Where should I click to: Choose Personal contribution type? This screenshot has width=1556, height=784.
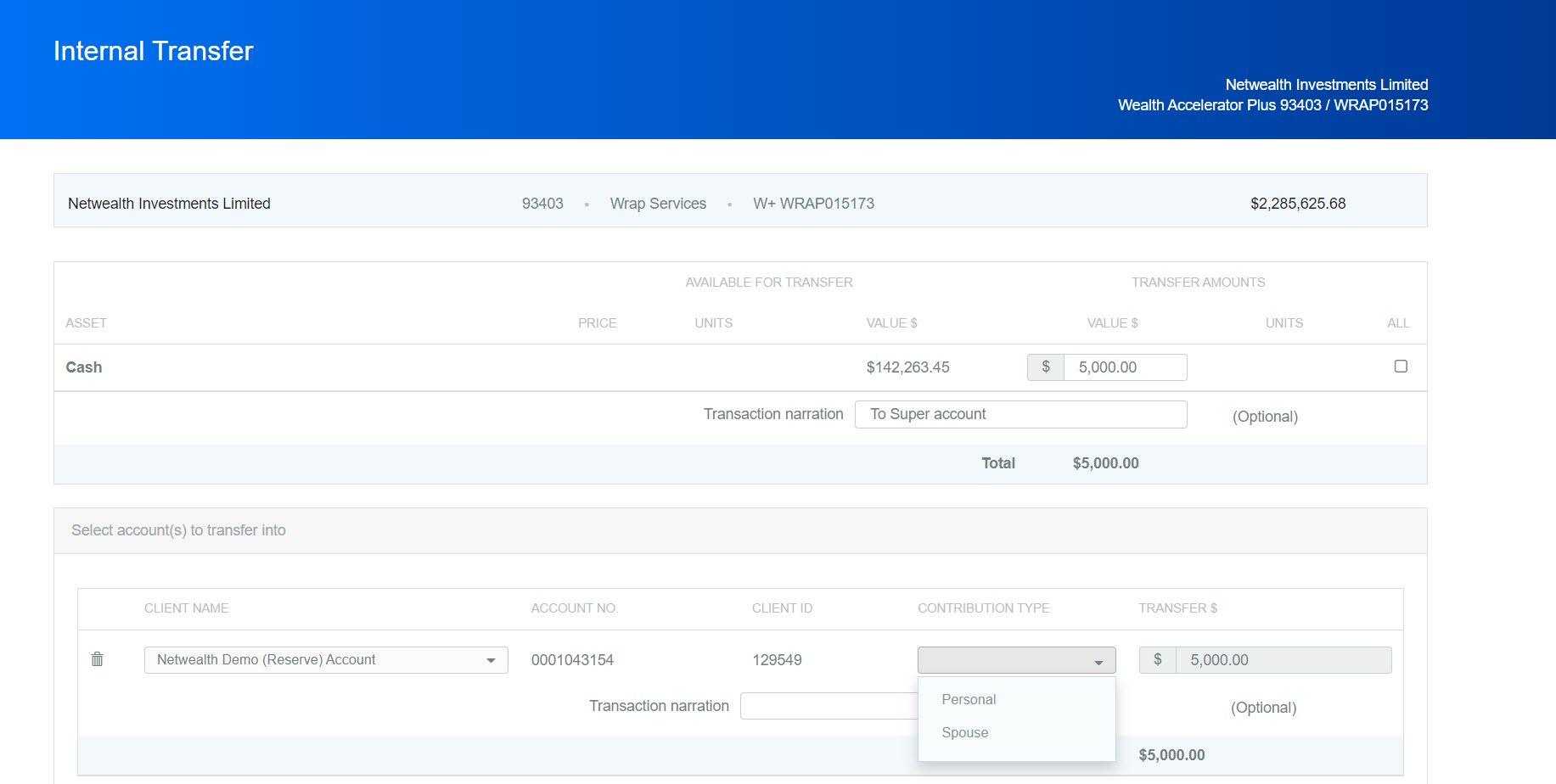click(x=969, y=699)
